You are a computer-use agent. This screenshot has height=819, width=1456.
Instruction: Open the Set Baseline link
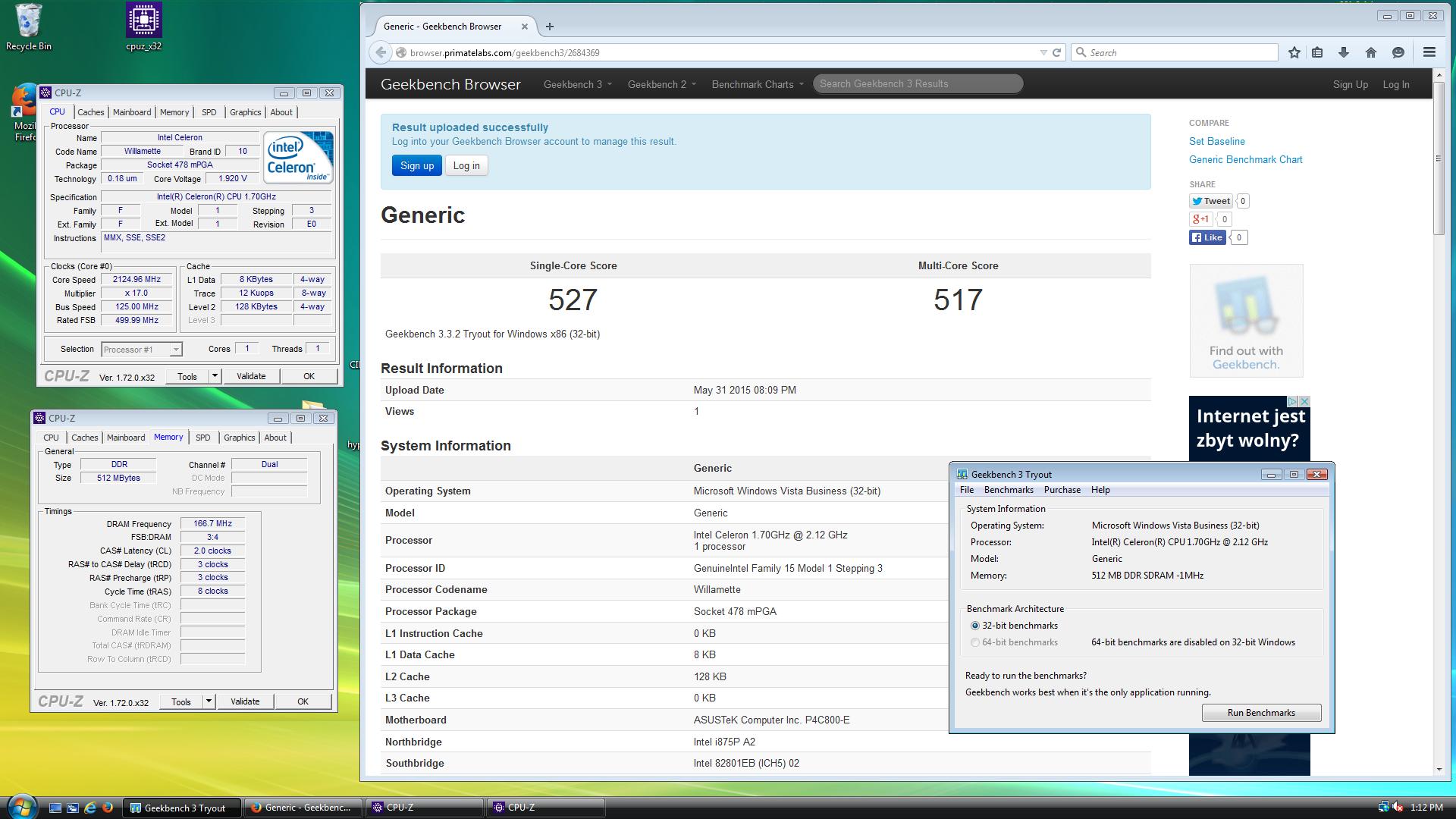(x=1216, y=141)
